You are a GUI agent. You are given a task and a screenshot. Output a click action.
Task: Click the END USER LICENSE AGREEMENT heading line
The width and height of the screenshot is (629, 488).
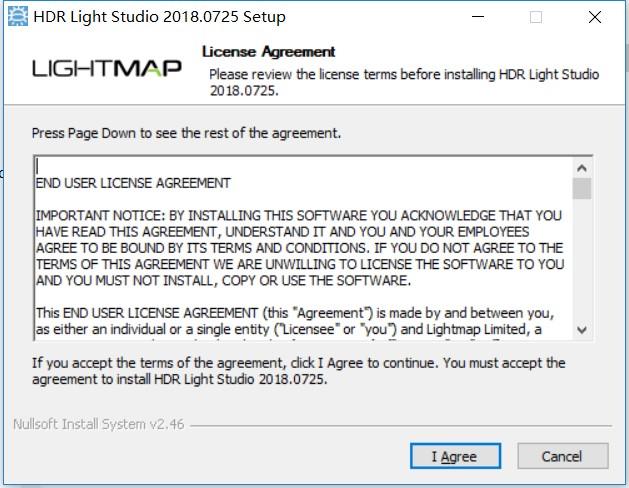pyautogui.click(x=133, y=183)
